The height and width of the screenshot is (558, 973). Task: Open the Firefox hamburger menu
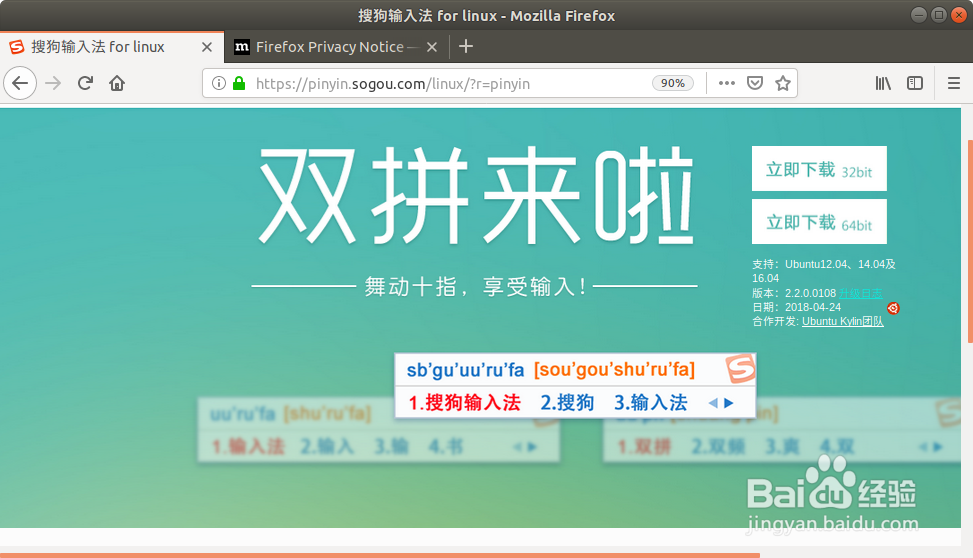point(954,83)
